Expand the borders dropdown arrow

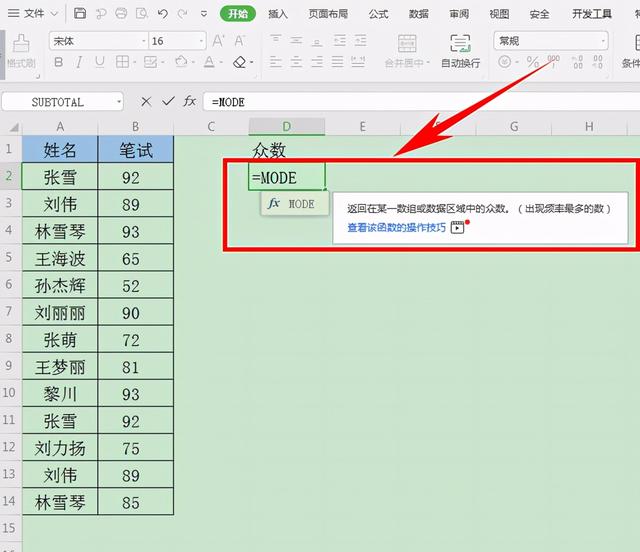pos(134,62)
